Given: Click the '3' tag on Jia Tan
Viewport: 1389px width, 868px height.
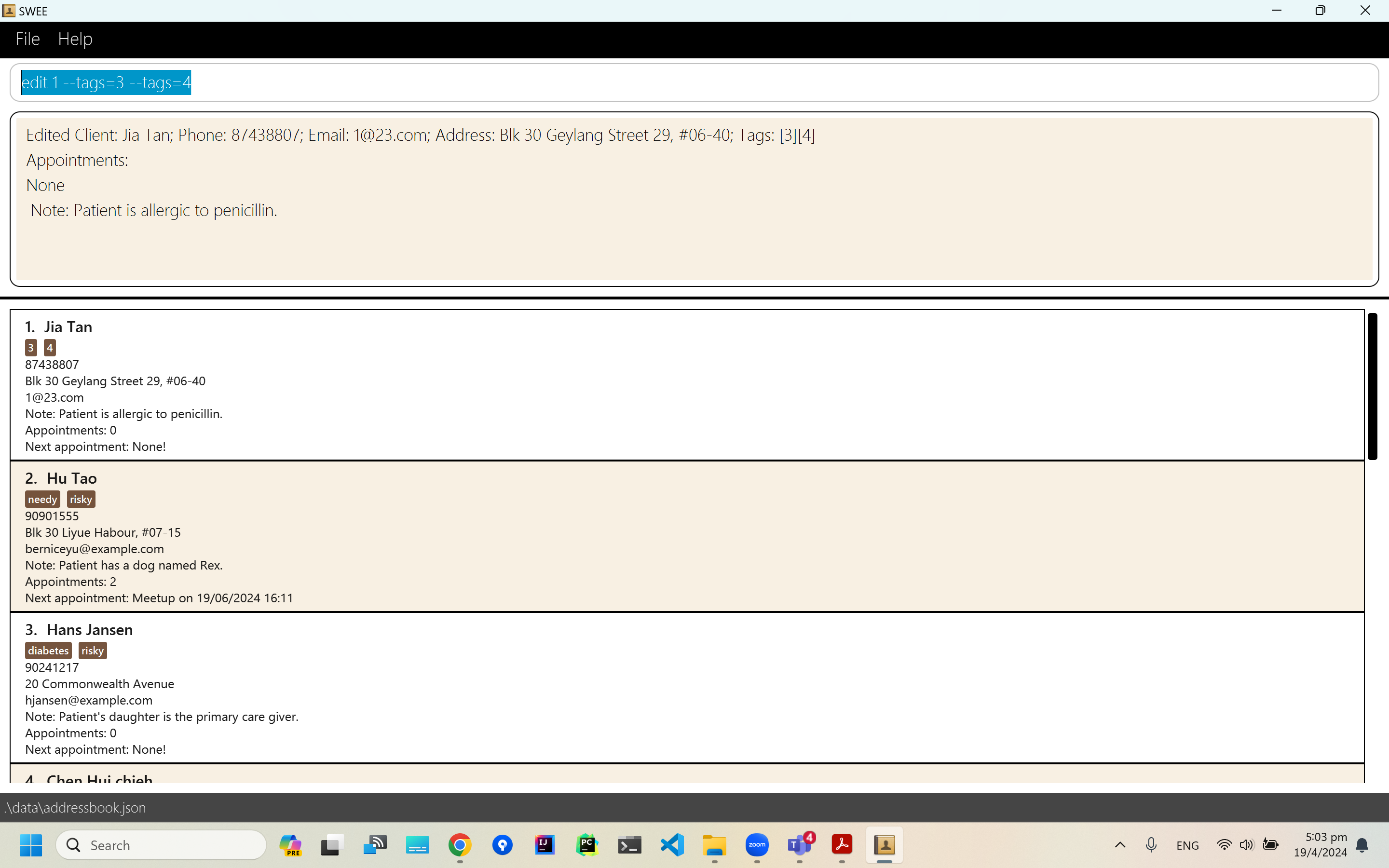Looking at the screenshot, I should click(x=31, y=347).
